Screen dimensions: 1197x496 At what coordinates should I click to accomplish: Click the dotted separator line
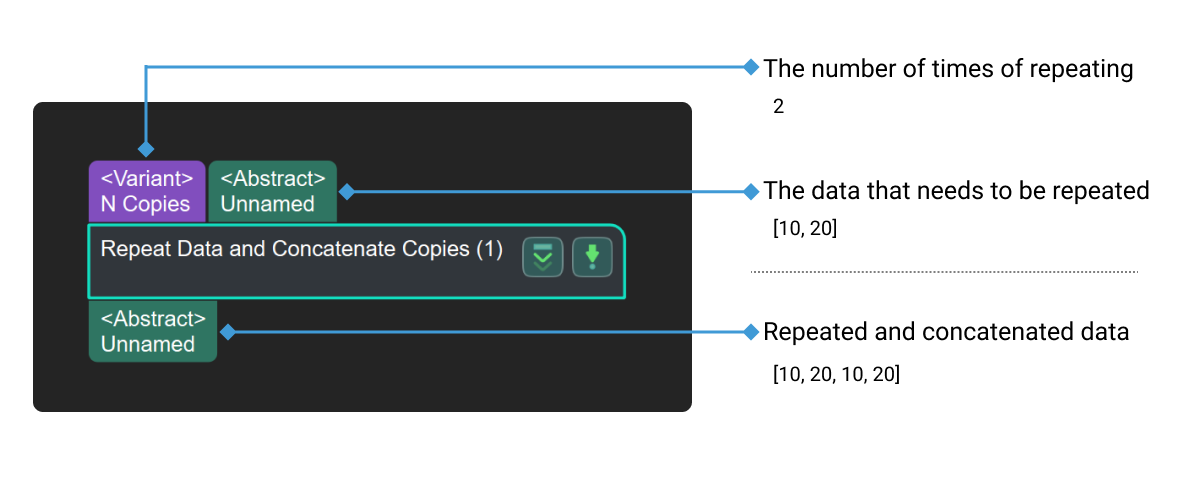[944, 271]
